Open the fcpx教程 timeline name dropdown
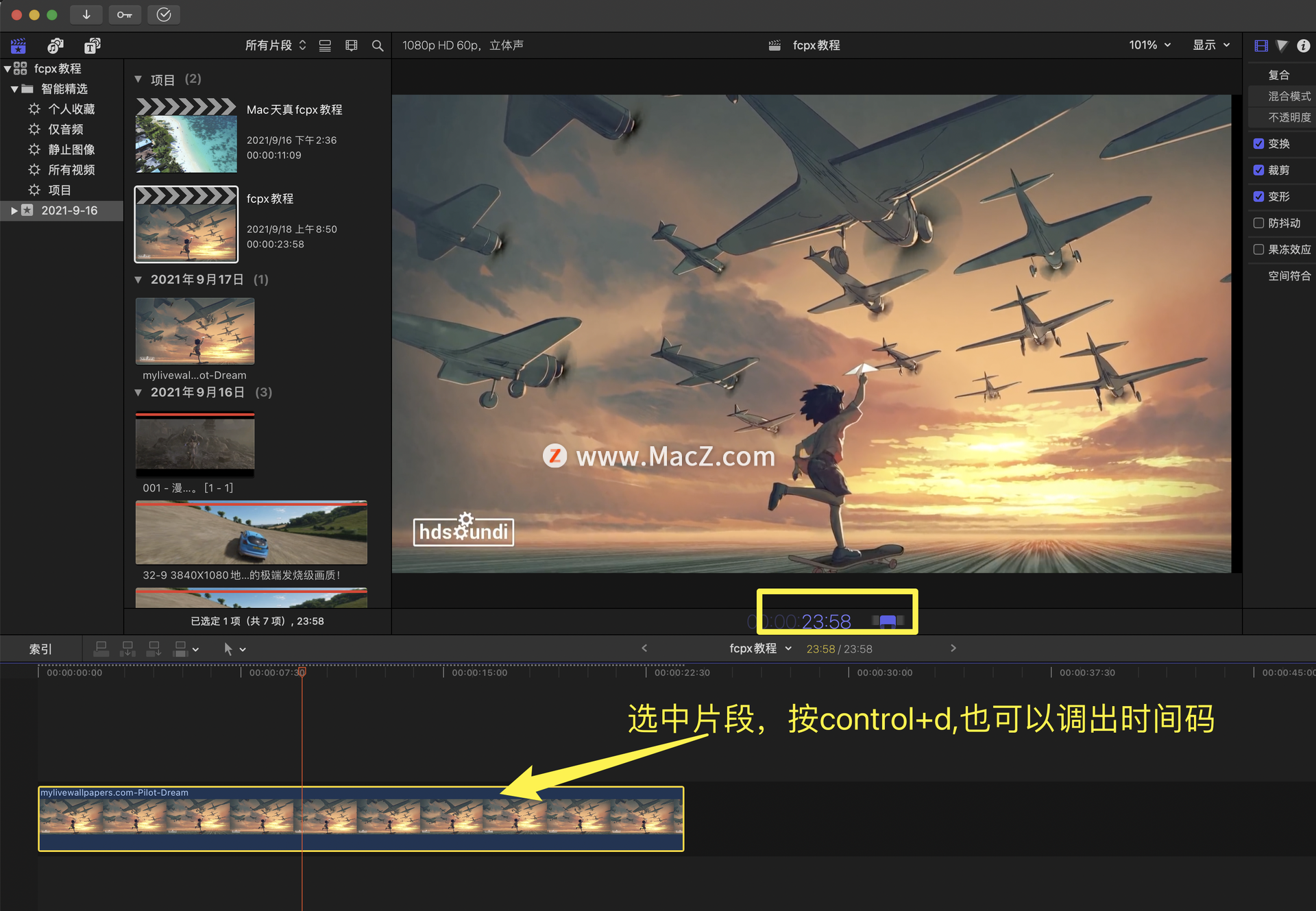This screenshot has width=1316, height=911. coord(761,648)
